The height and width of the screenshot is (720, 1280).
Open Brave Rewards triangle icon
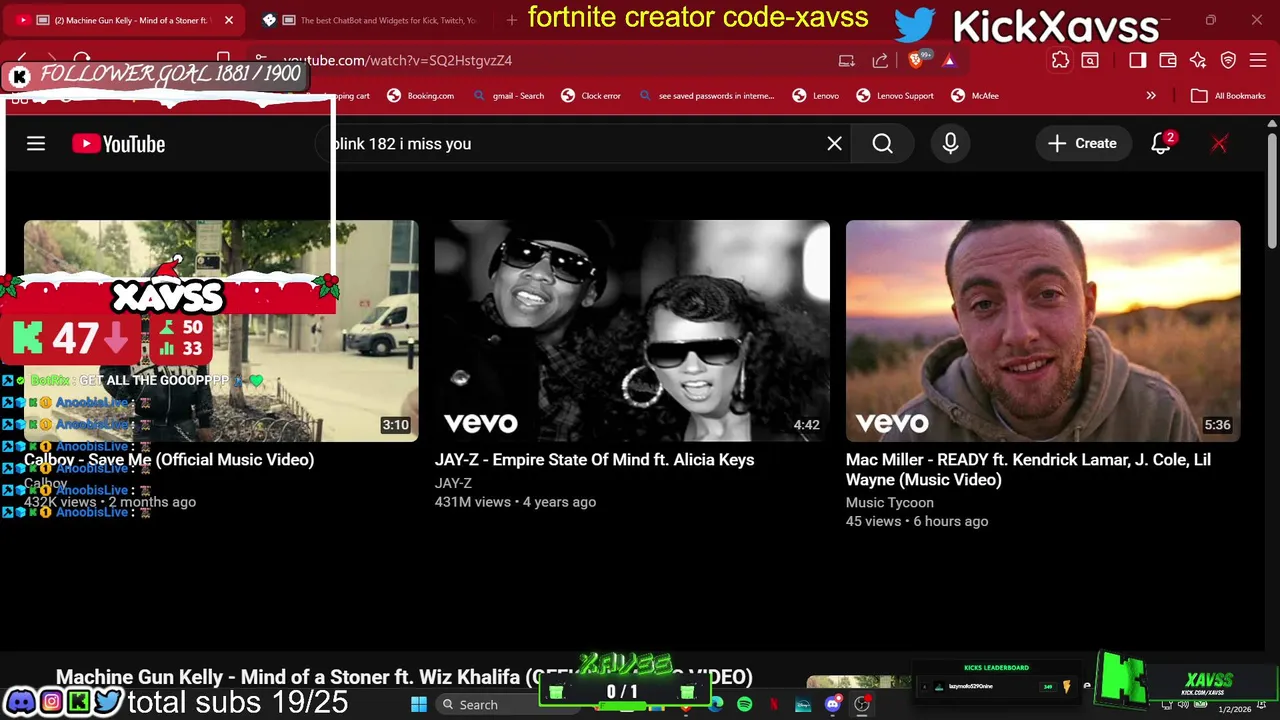pyautogui.click(x=949, y=61)
